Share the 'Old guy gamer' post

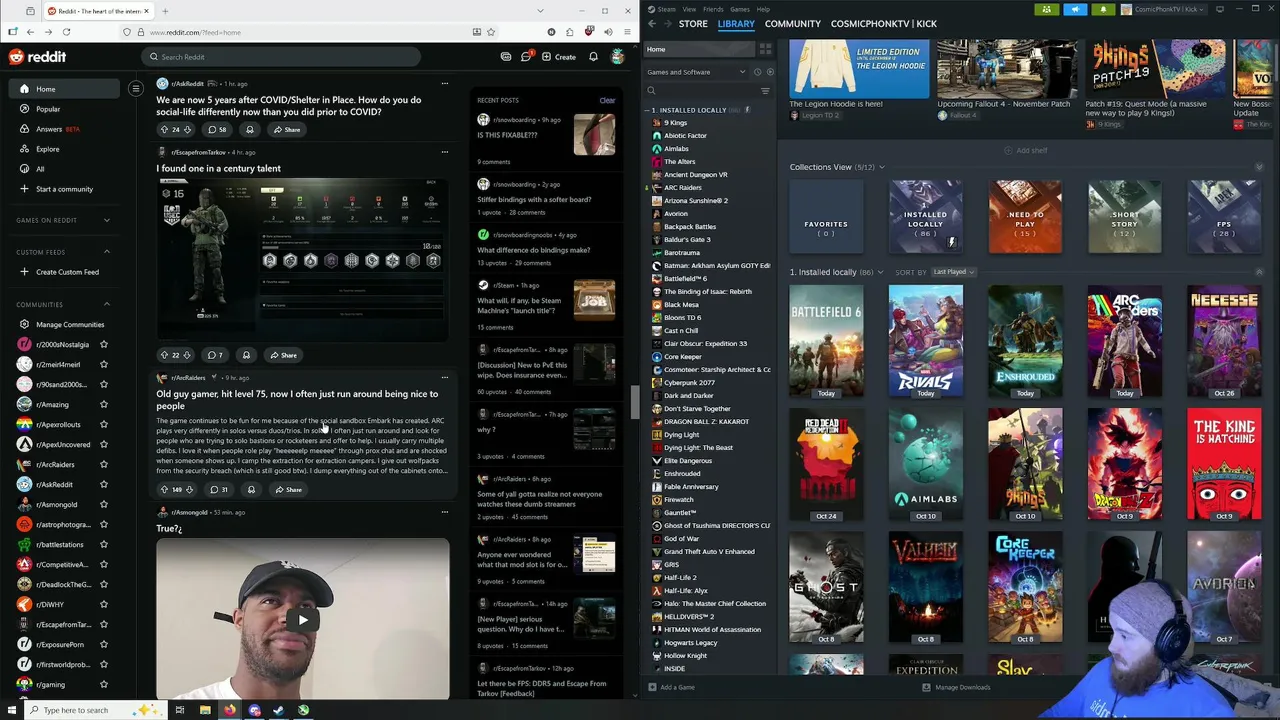coord(287,490)
